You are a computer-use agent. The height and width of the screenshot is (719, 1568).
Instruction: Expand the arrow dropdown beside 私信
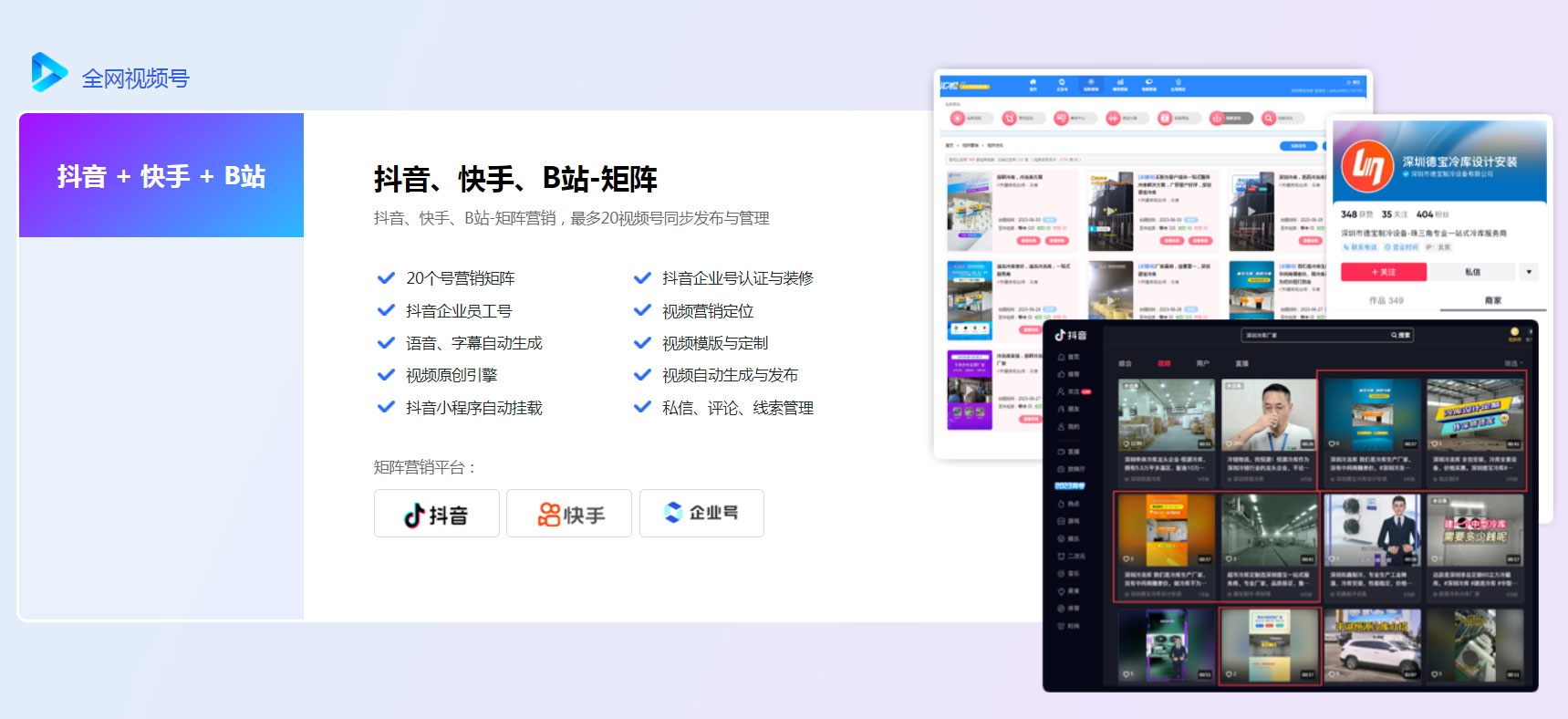[1530, 272]
